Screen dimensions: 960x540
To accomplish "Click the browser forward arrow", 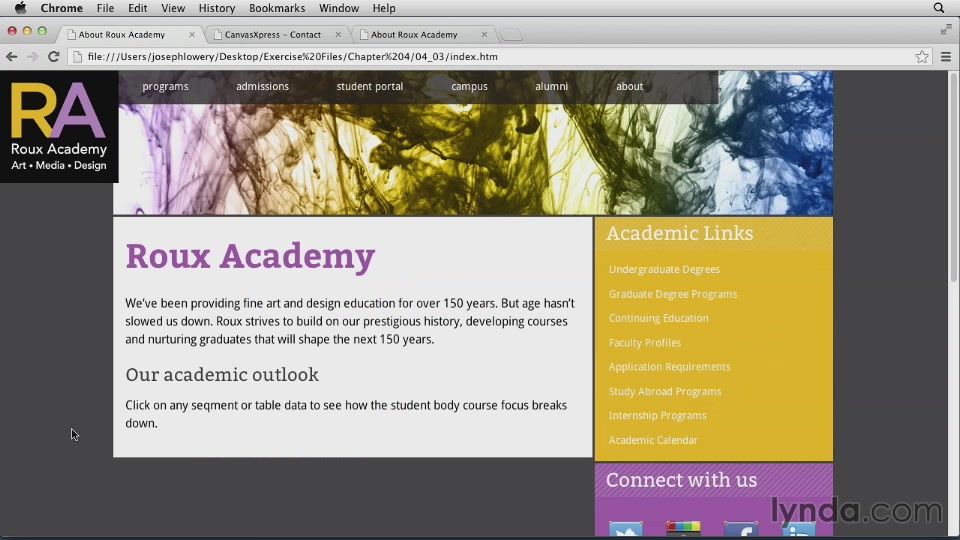I will coord(32,56).
